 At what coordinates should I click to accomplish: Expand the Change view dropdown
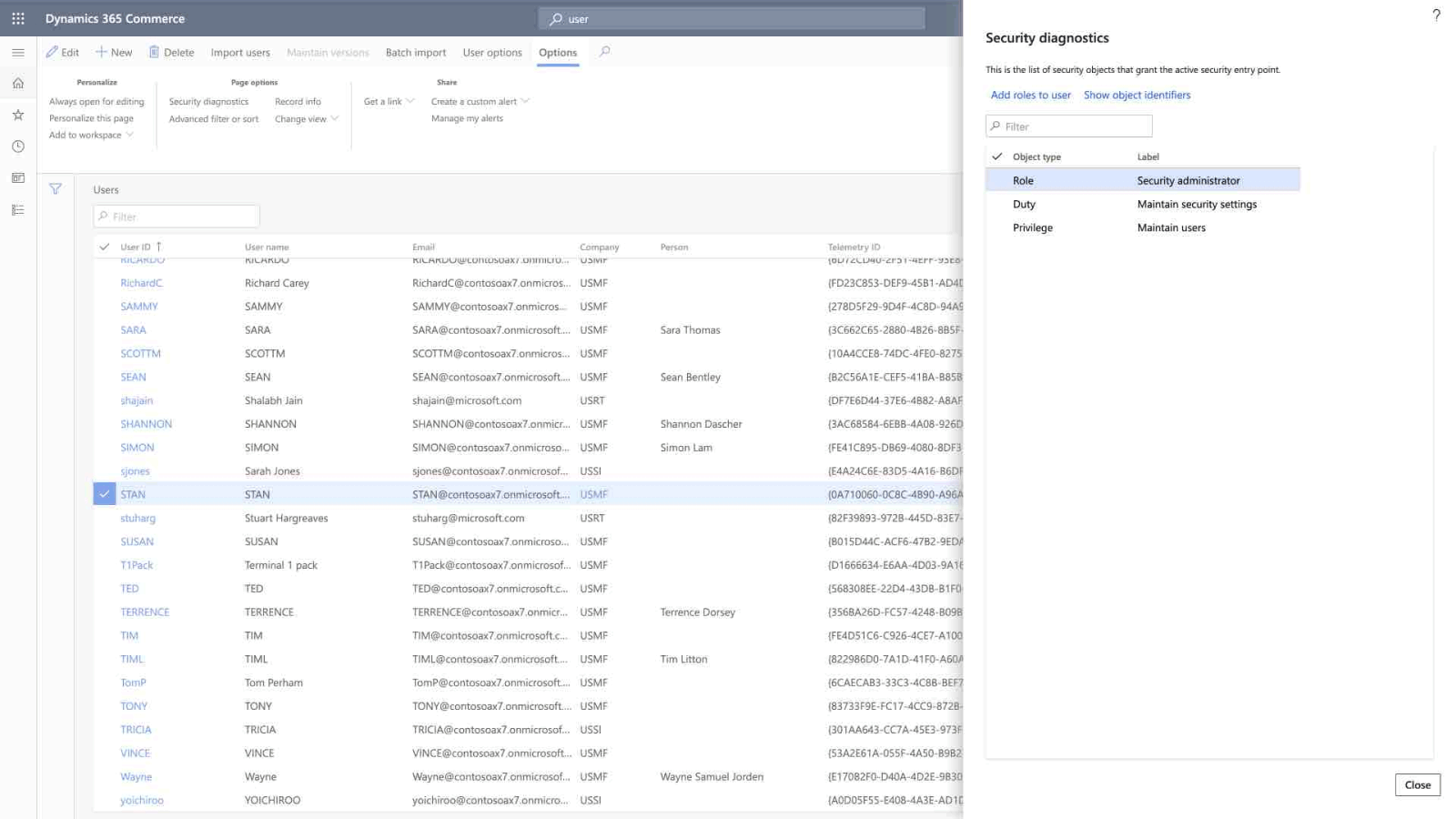point(307,119)
